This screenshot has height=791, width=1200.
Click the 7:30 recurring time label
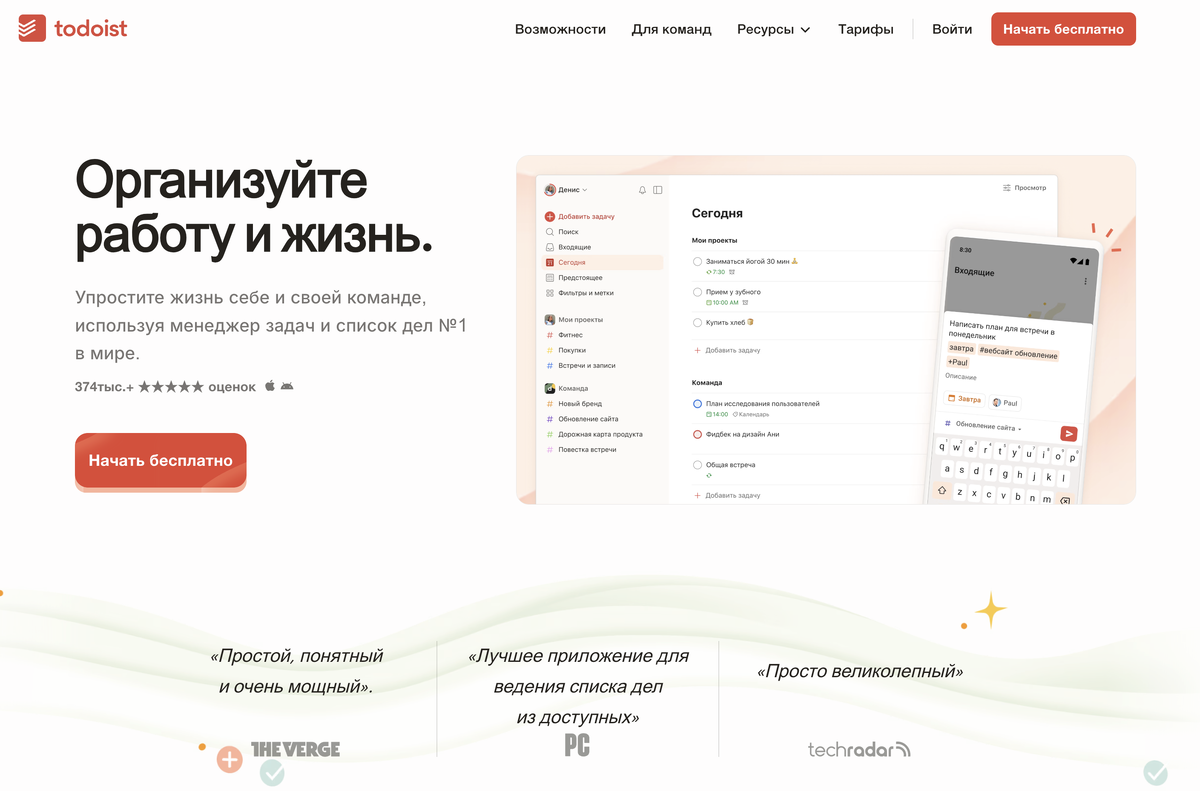716,272
